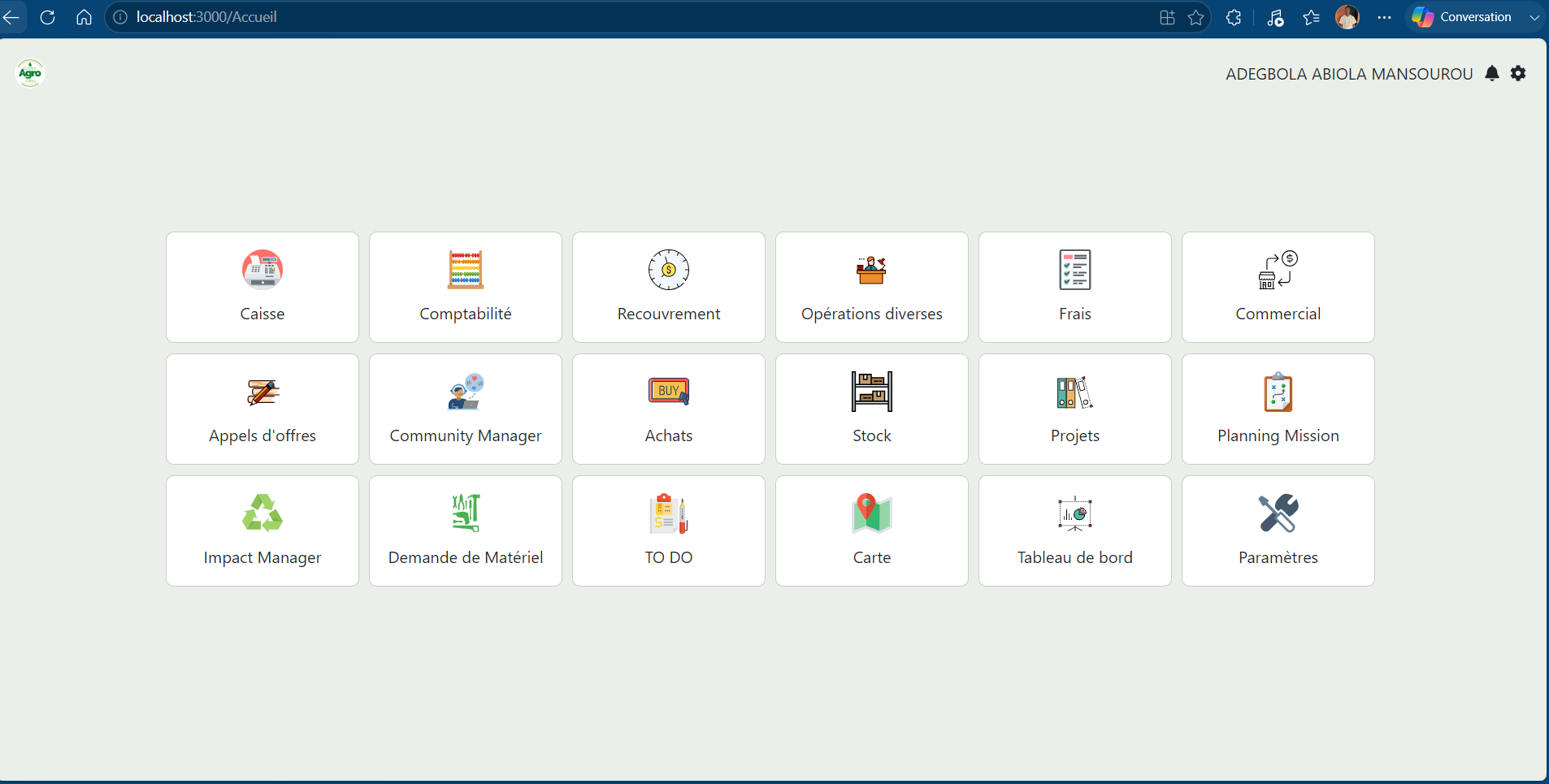Open Planning Mission clipboard tile
This screenshot has height=784, width=1549.
click(1278, 409)
